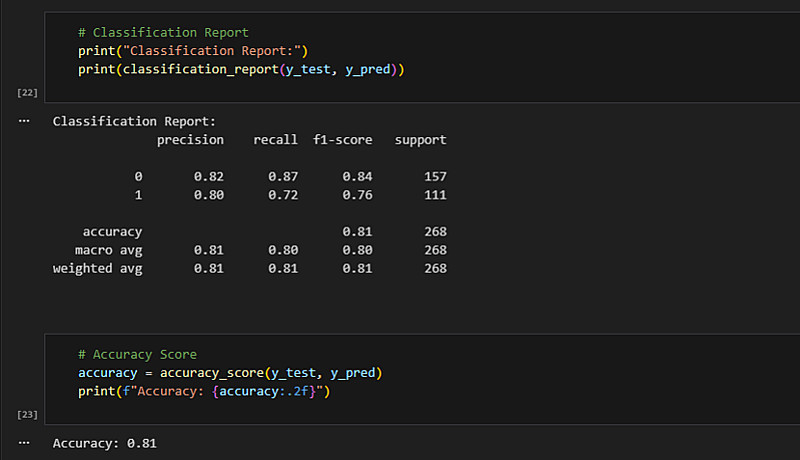Screen dimensions: 800x460
Task: Click the f1-score column header in output
Action: [x=343, y=140]
